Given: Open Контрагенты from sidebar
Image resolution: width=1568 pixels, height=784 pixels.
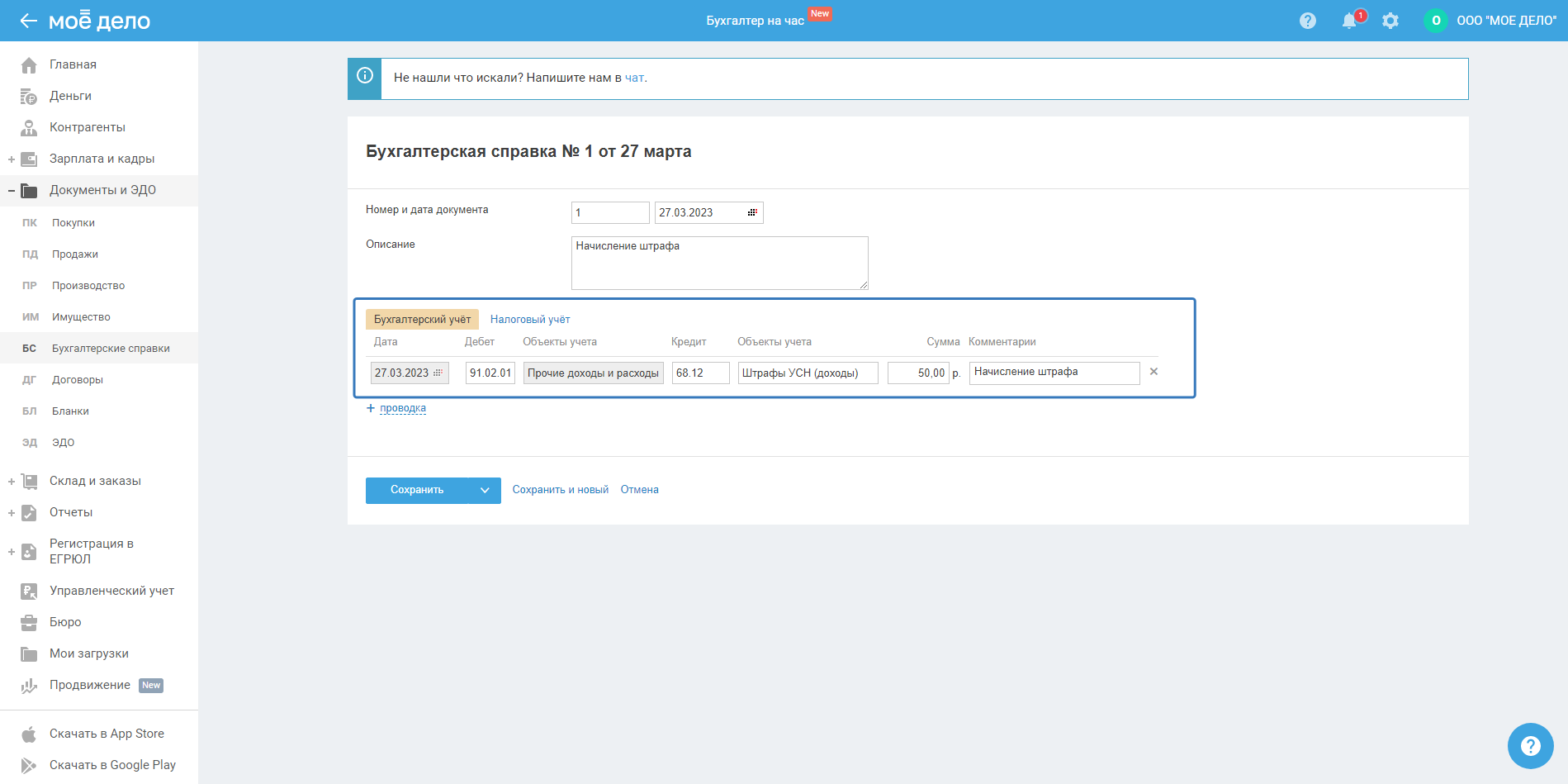Looking at the screenshot, I should coord(87,127).
